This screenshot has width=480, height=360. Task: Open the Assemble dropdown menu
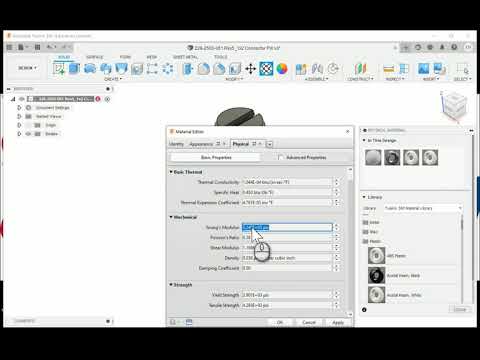[316, 79]
